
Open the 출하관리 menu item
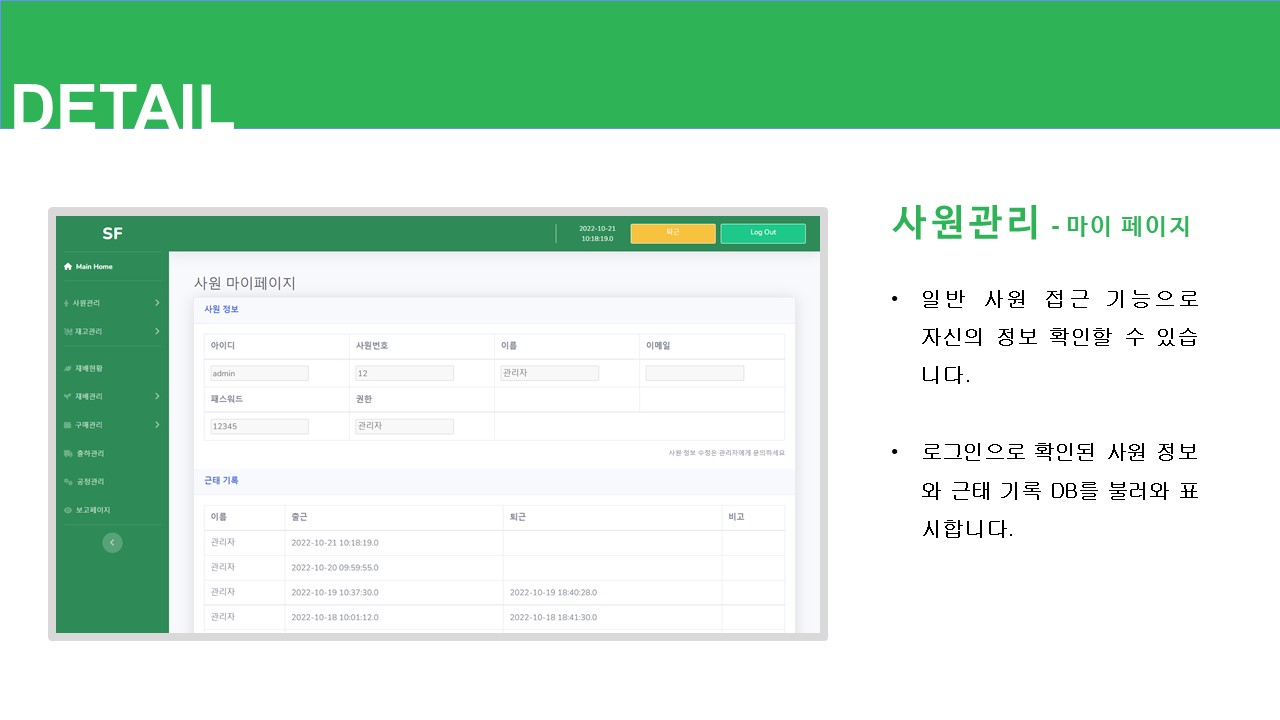click(x=88, y=453)
